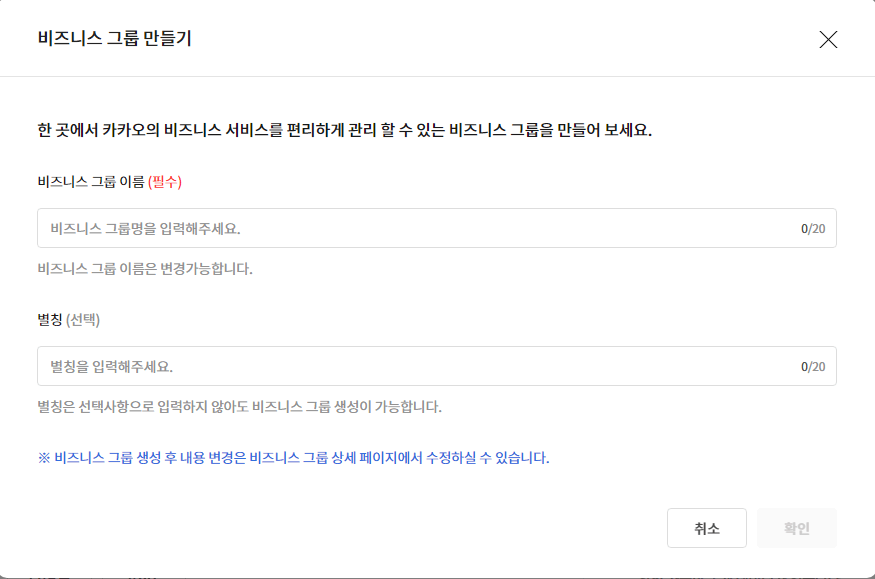The image size is (875, 579).
Task: Click the empty area beside the 취소 button
Action: (550, 528)
